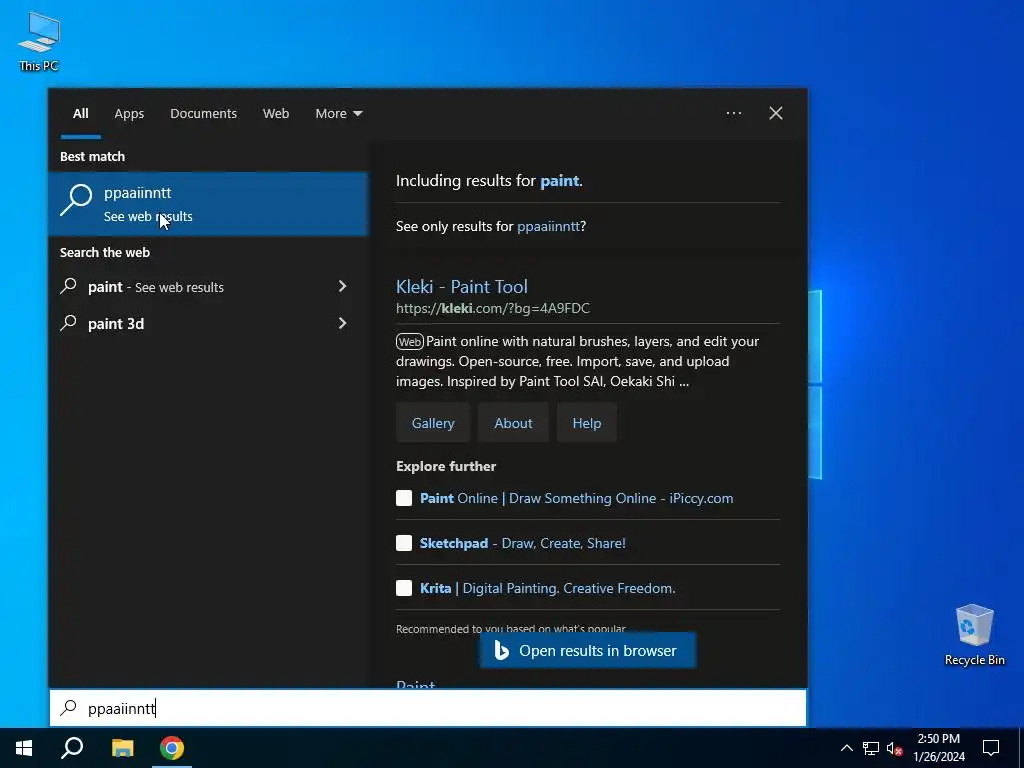This screenshot has width=1024, height=768.
Task: Open search options ellipsis menu
Action: (x=734, y=113)
